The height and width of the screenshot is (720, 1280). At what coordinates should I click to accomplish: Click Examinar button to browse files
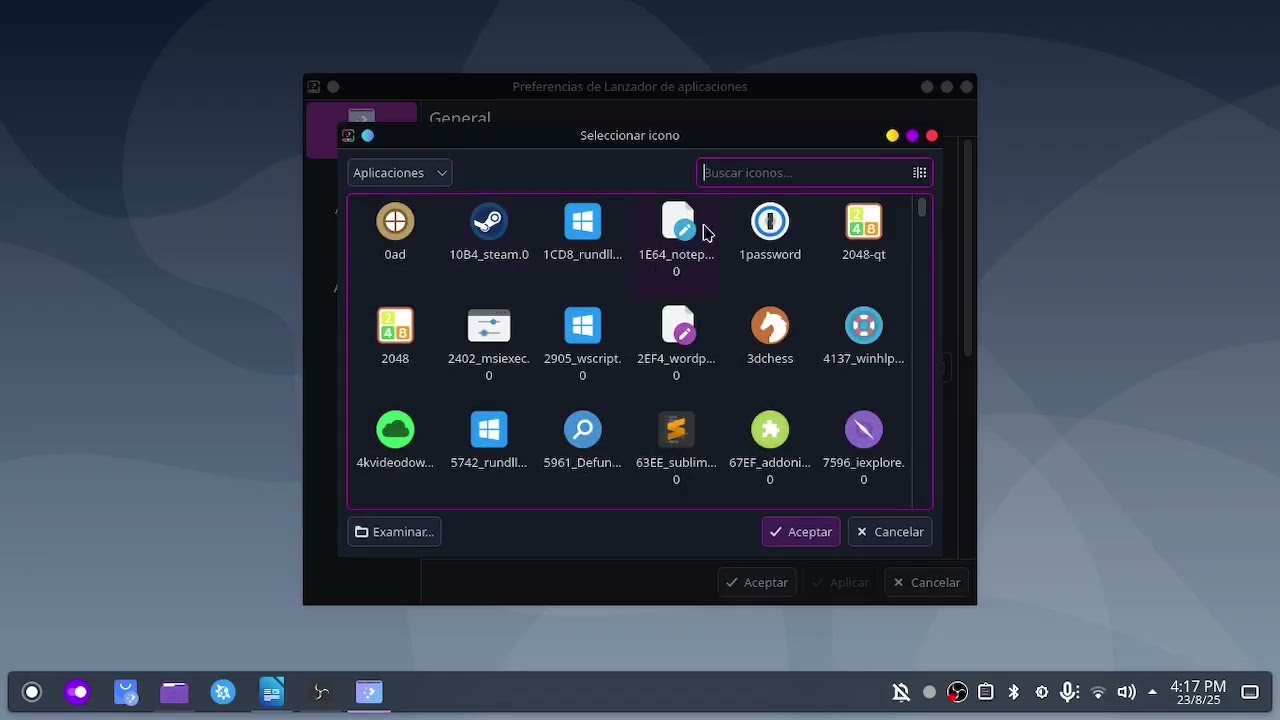point(394,532)
